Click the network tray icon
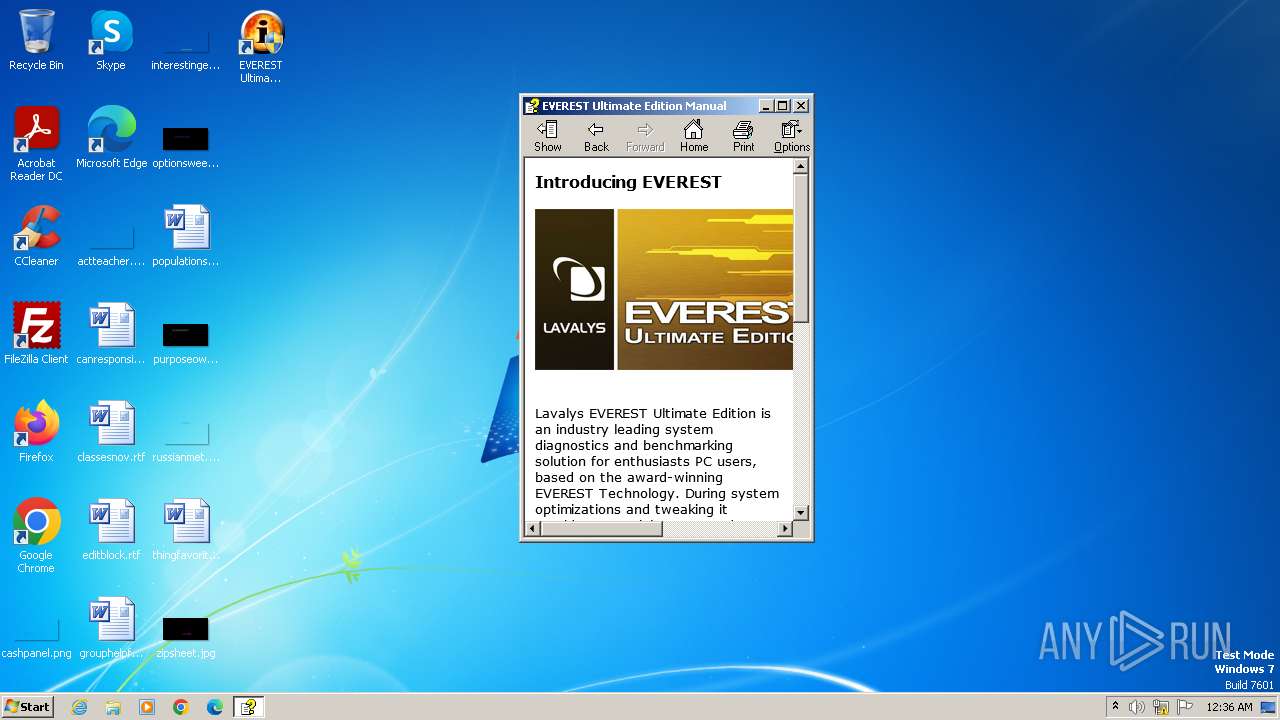1280x720 pixels. pos(1161,707)
